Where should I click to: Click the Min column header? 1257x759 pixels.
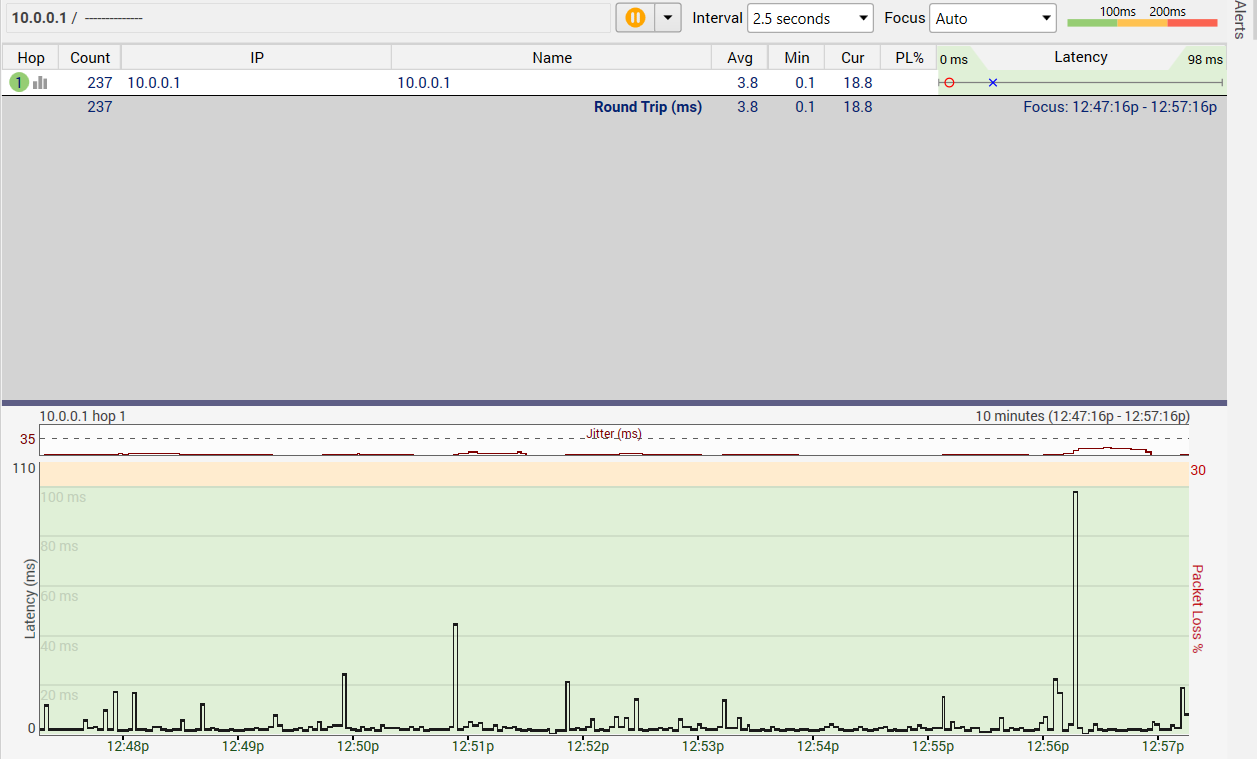click(x=797, y=58)
